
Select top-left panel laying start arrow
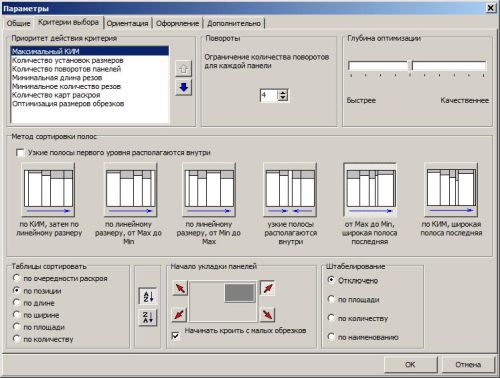tap(180, 288)
